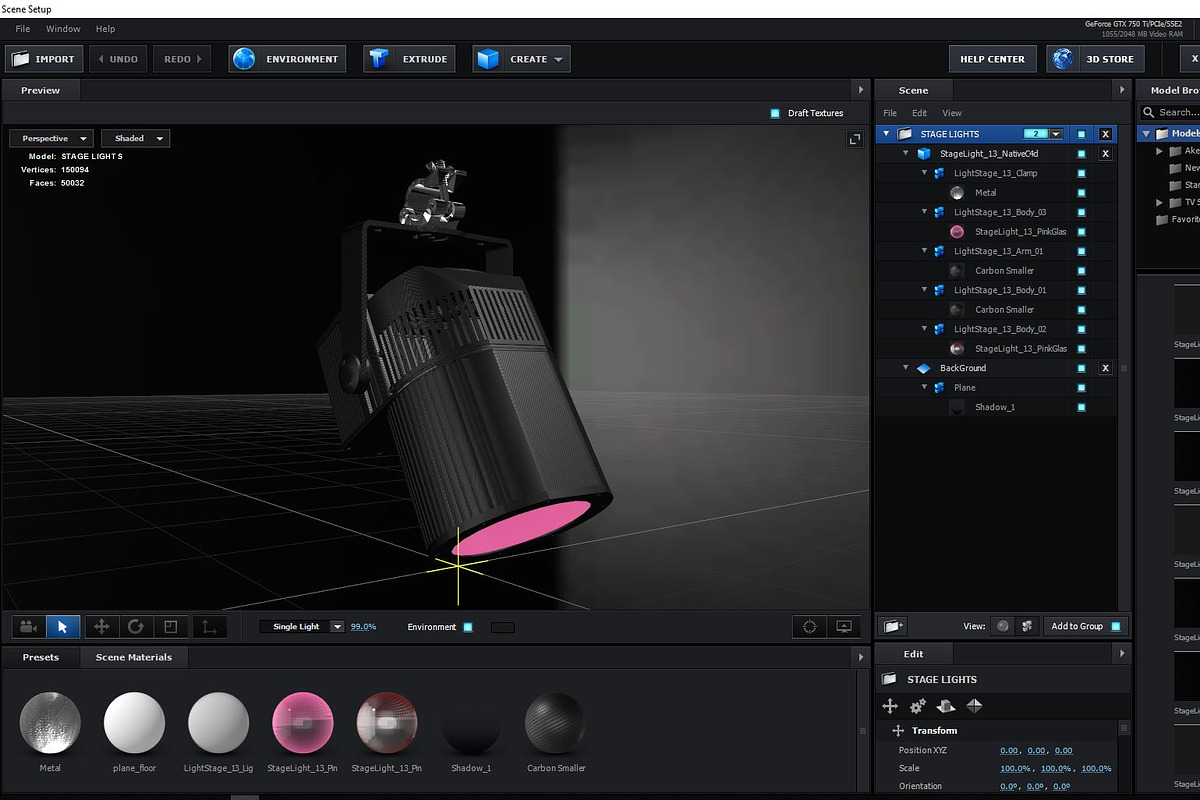
Task: Maximize the preview viewport with expand icon
Action: click(855, 139)
